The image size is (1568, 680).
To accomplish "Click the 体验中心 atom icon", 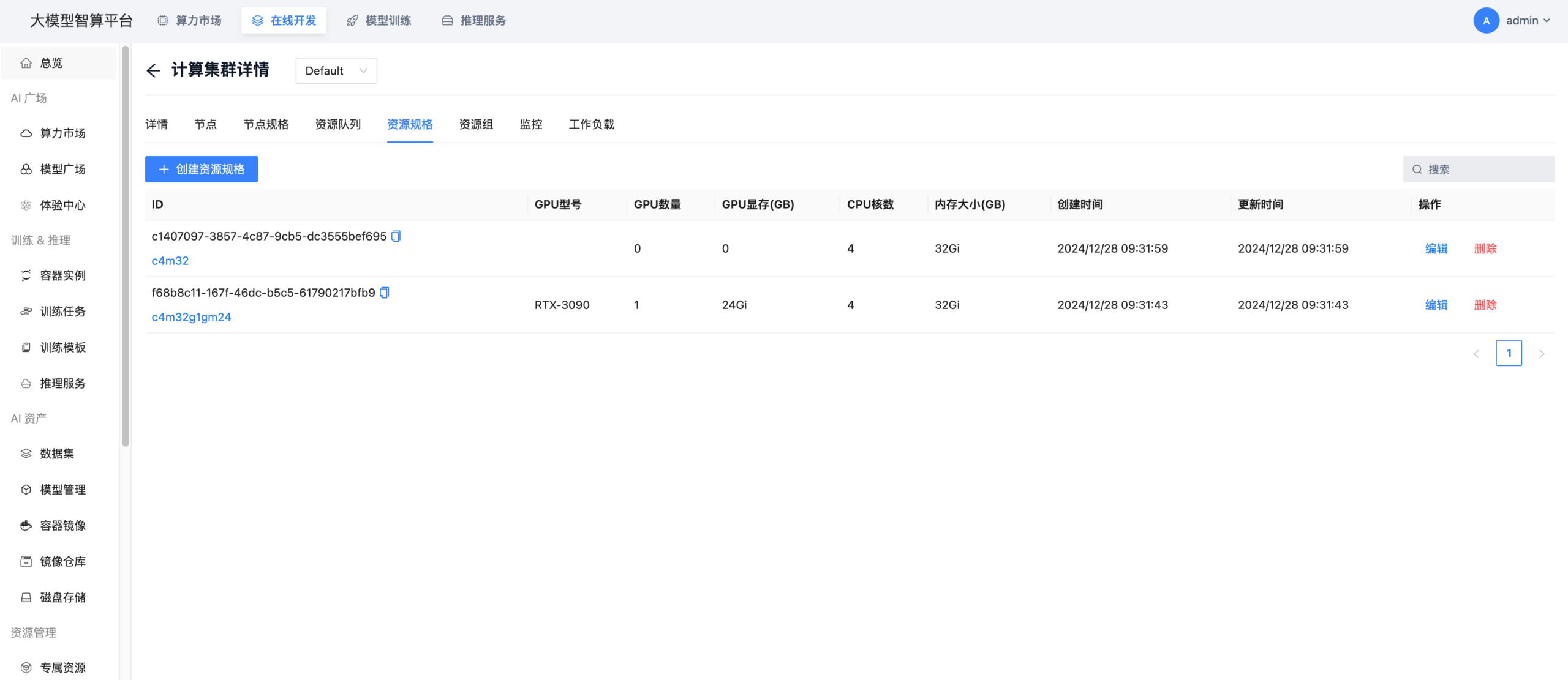I will pyautogui.click(x=26, y=205).
